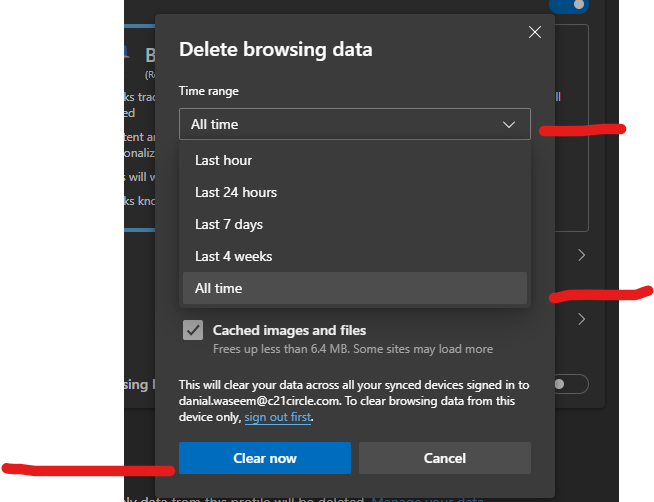Screen dimensions: 654x502
Task: Select Last 4 weeks option
Action: pos(233,256)
